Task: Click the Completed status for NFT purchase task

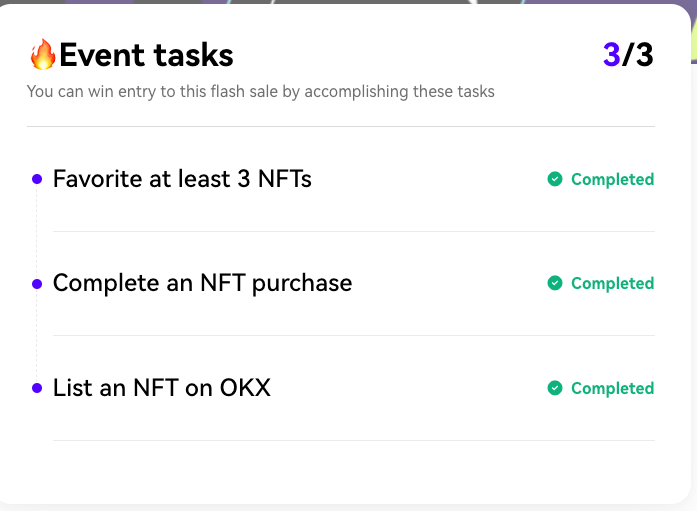Action: click(612, 284)
